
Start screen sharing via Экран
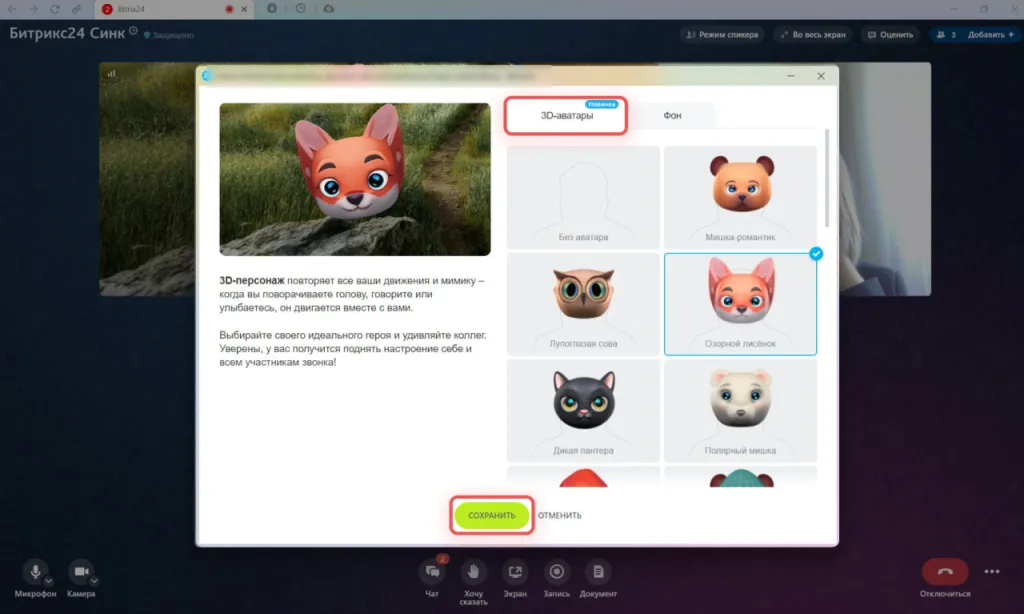point(516,572)
